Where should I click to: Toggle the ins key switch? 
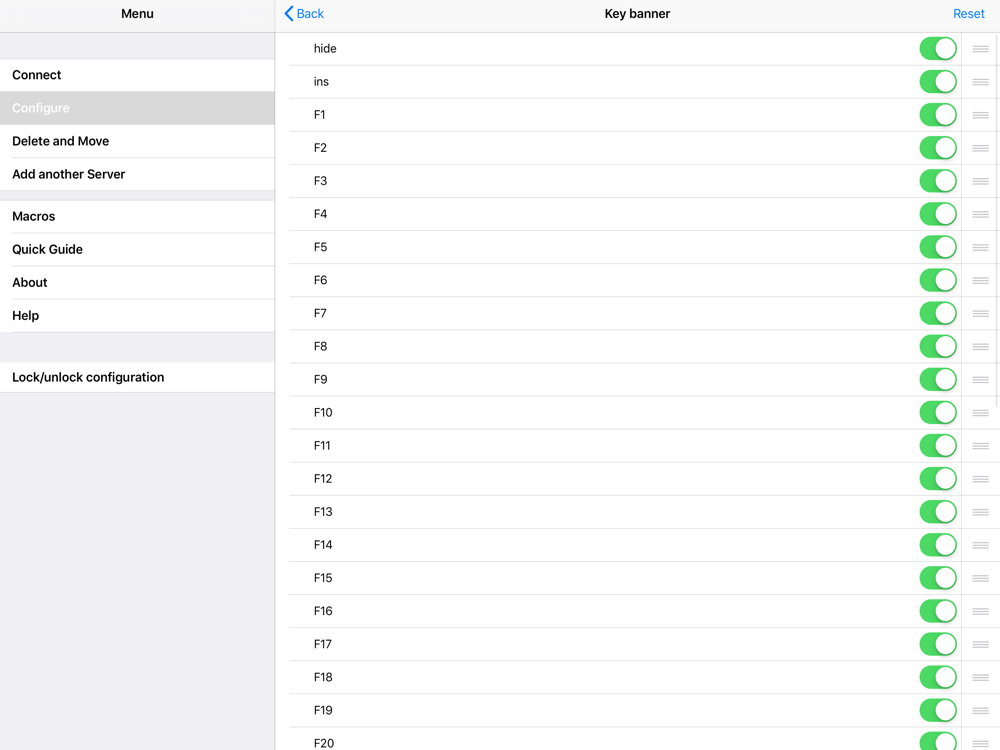coord(938,82)
